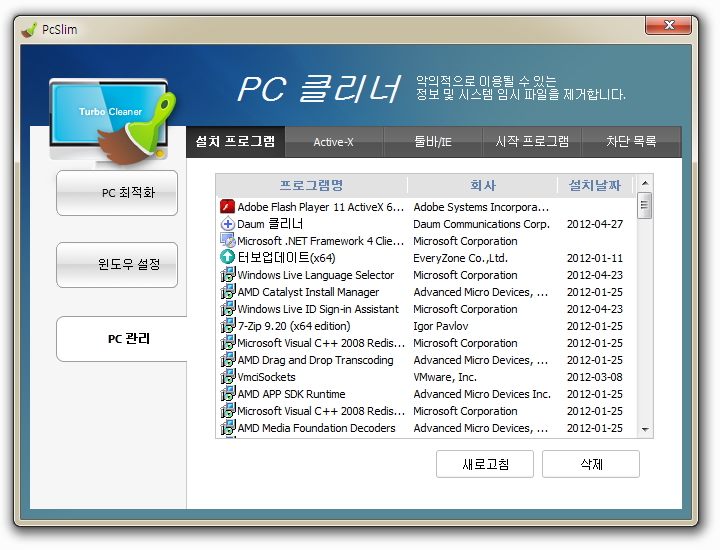Image resolution: width=720 pixels, height=550 pixels.
Task: Click the Adobe Flash Player red icon
Action: click(x=227, y=207)
